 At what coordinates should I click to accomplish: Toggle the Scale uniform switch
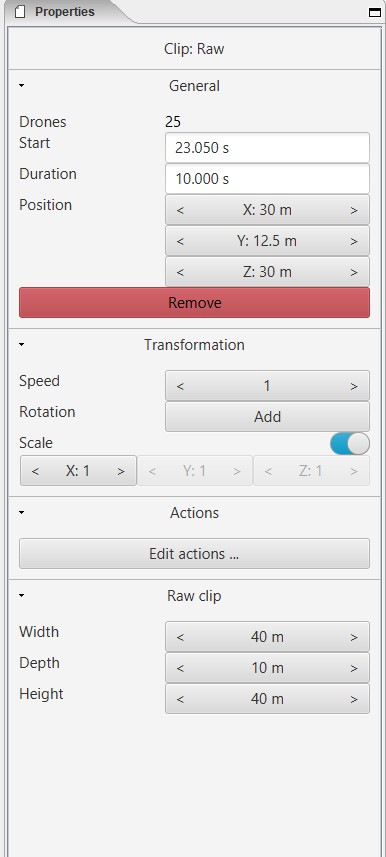[350, 444]
